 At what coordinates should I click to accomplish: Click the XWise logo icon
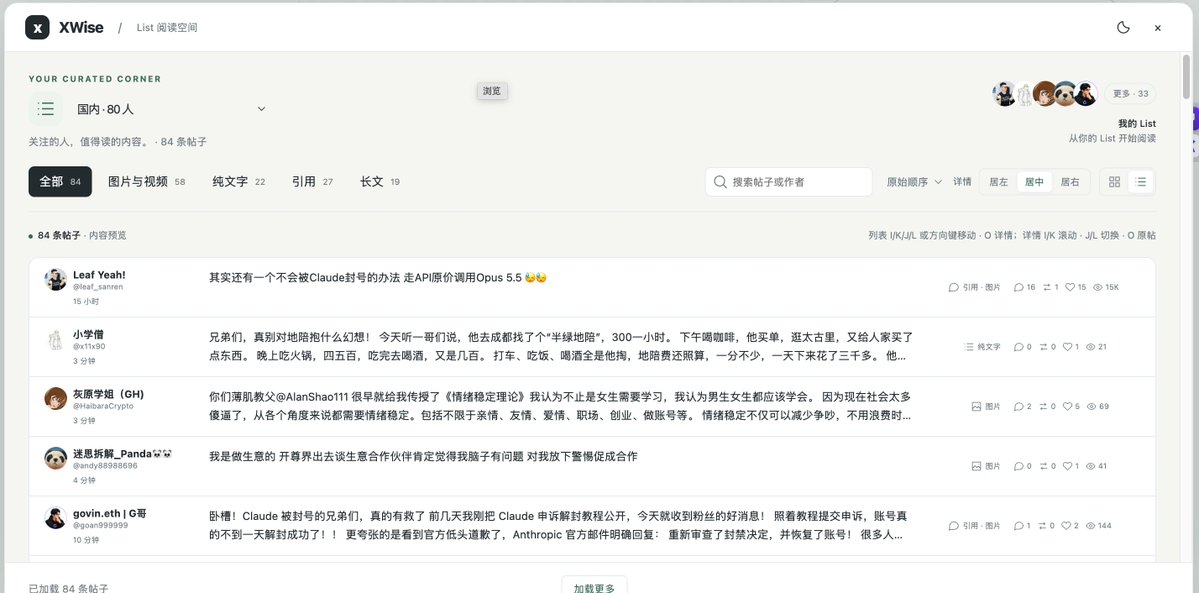37,28
